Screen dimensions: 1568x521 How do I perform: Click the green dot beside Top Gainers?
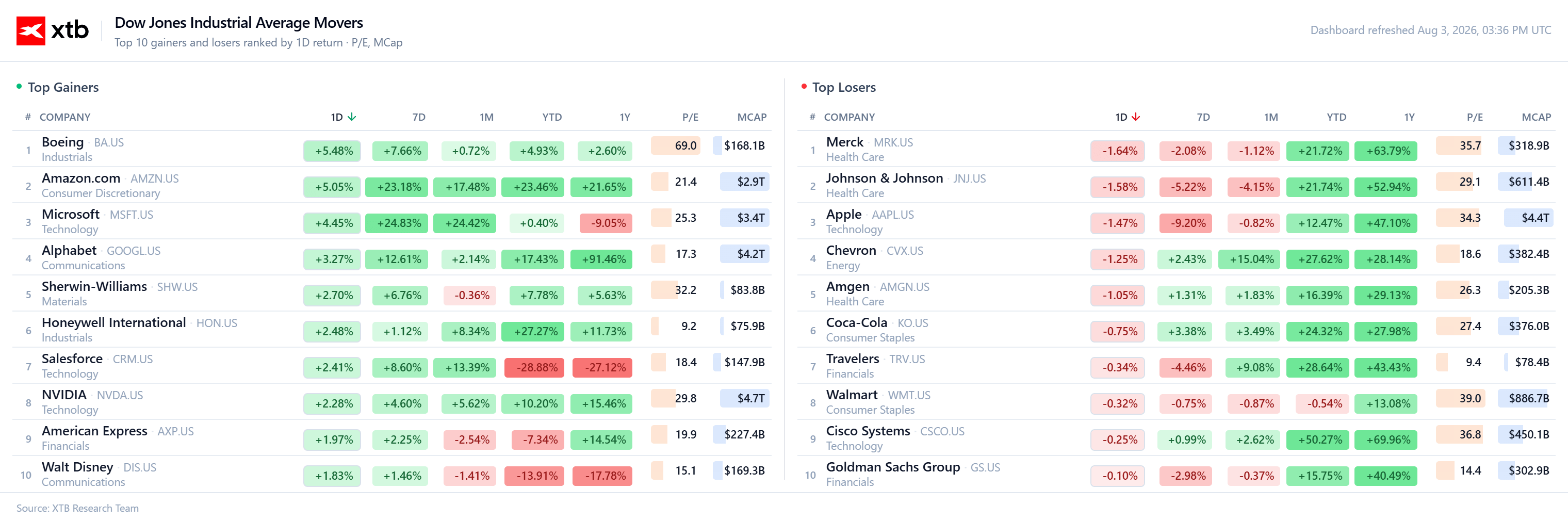click(x=19, y=87)
